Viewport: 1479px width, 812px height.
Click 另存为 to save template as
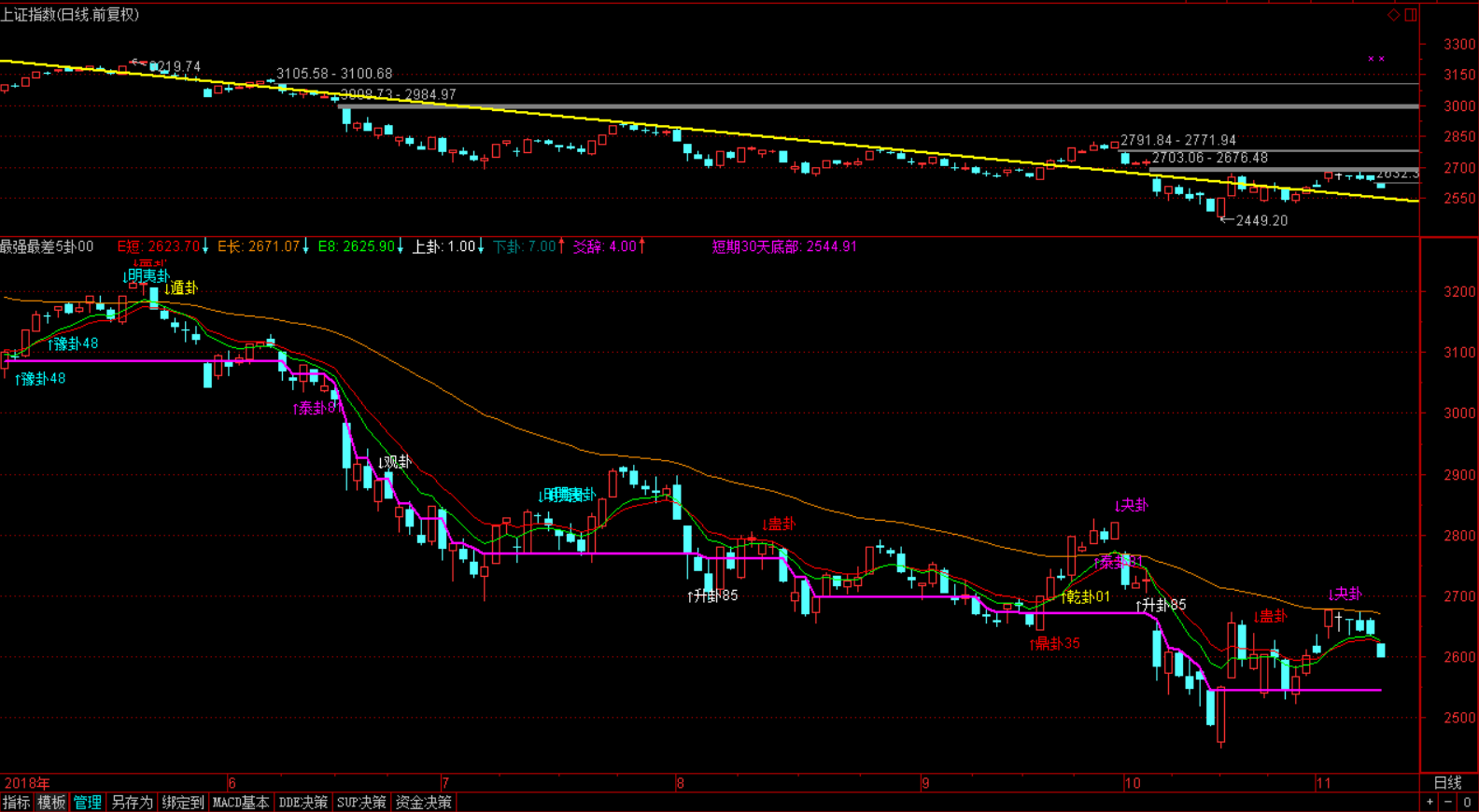[132, 803]
